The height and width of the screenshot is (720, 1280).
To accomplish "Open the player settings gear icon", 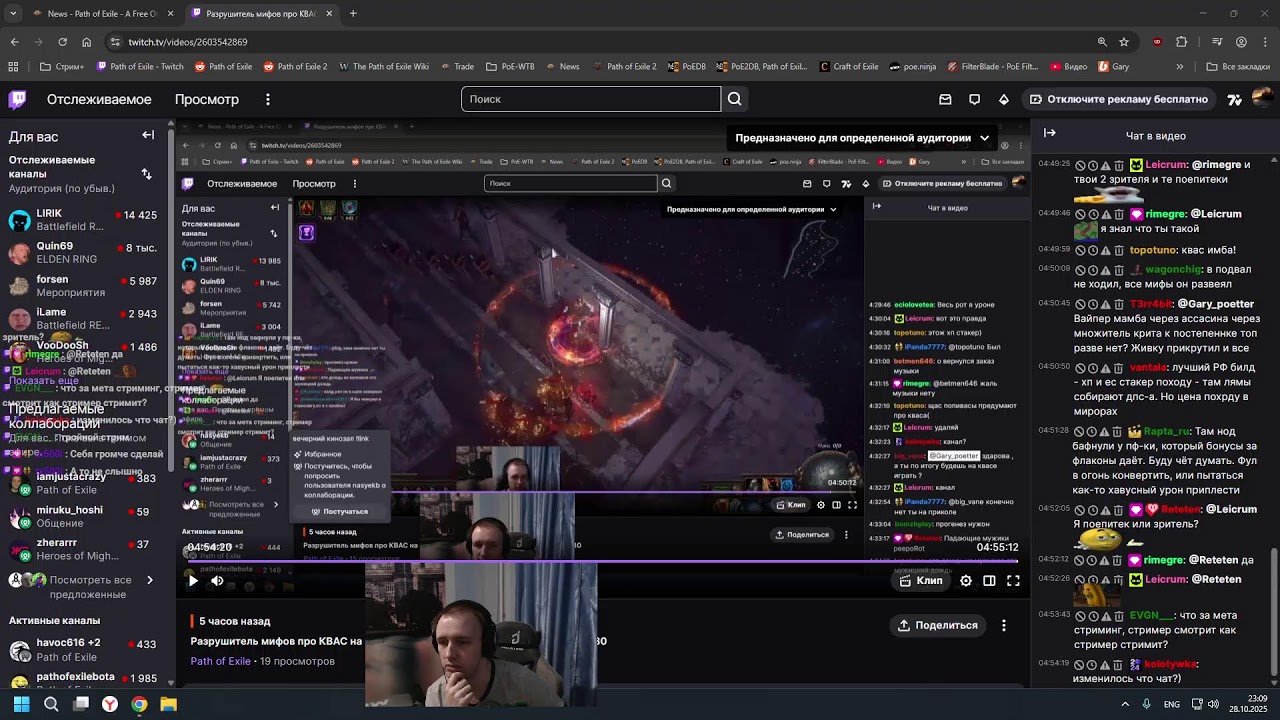I will tap(966, 581).
